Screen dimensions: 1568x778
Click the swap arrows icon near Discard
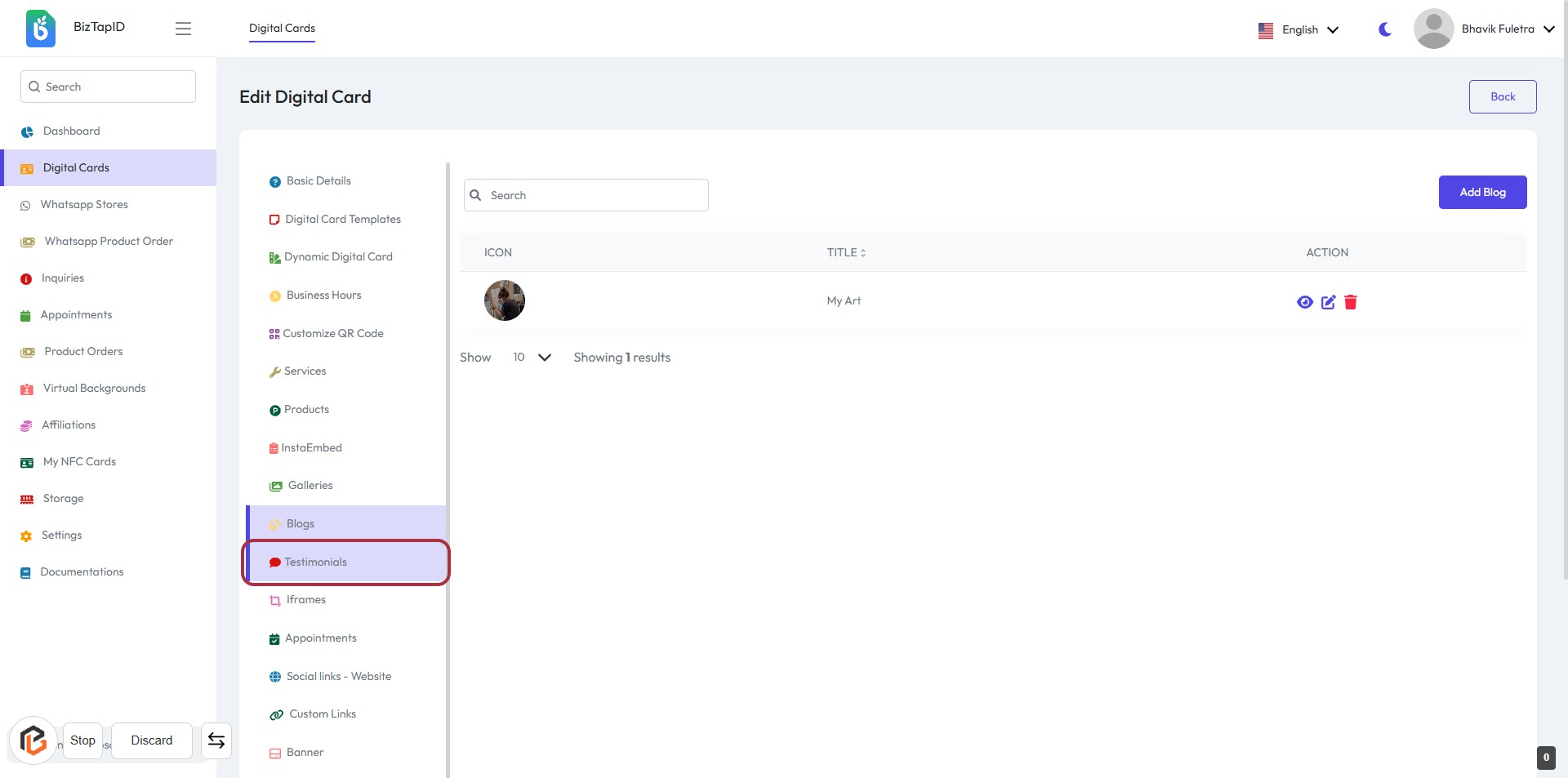tap(216, 740)
